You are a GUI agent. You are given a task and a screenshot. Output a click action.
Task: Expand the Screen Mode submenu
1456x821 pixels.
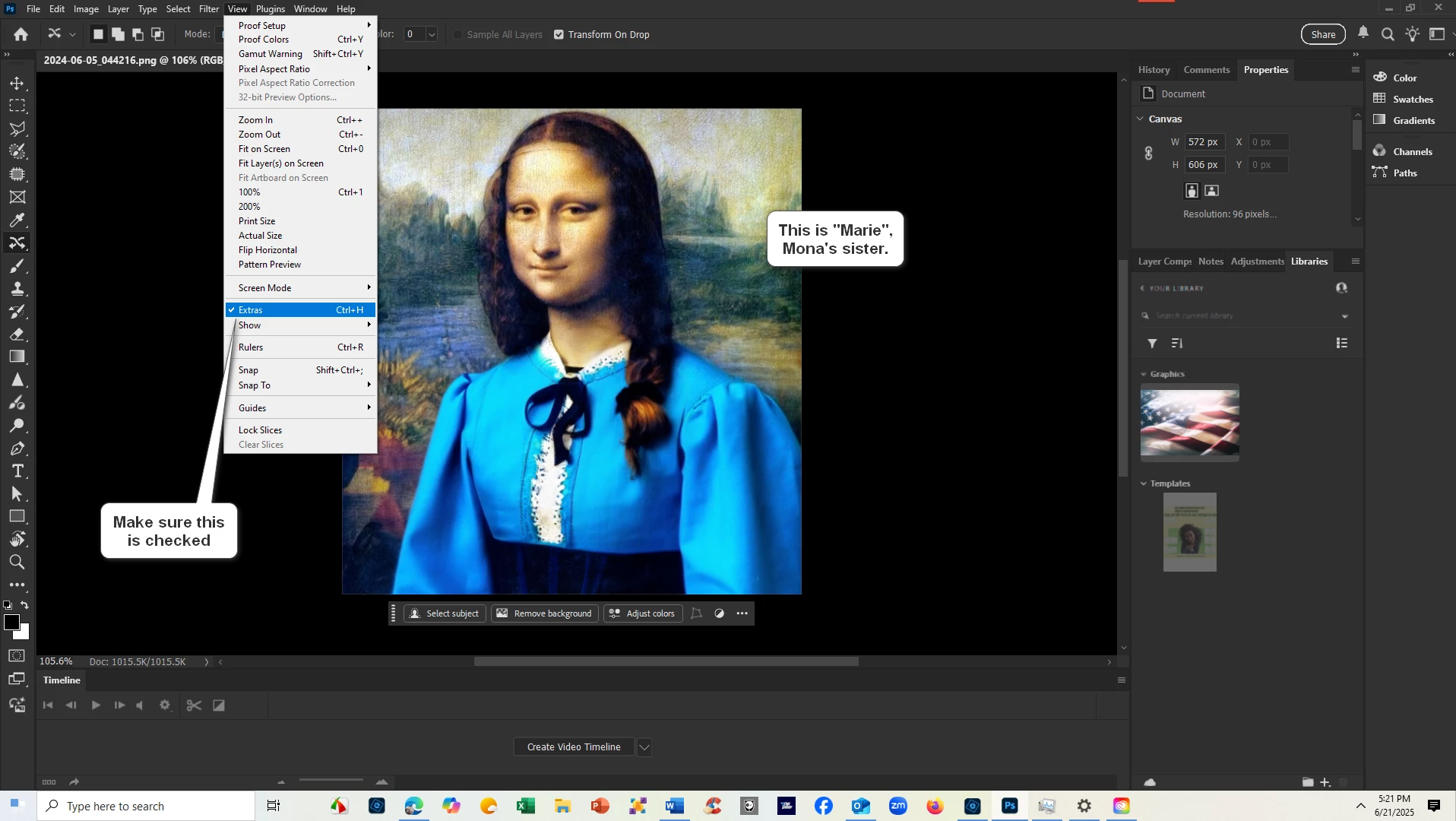(x=301, y=288)
